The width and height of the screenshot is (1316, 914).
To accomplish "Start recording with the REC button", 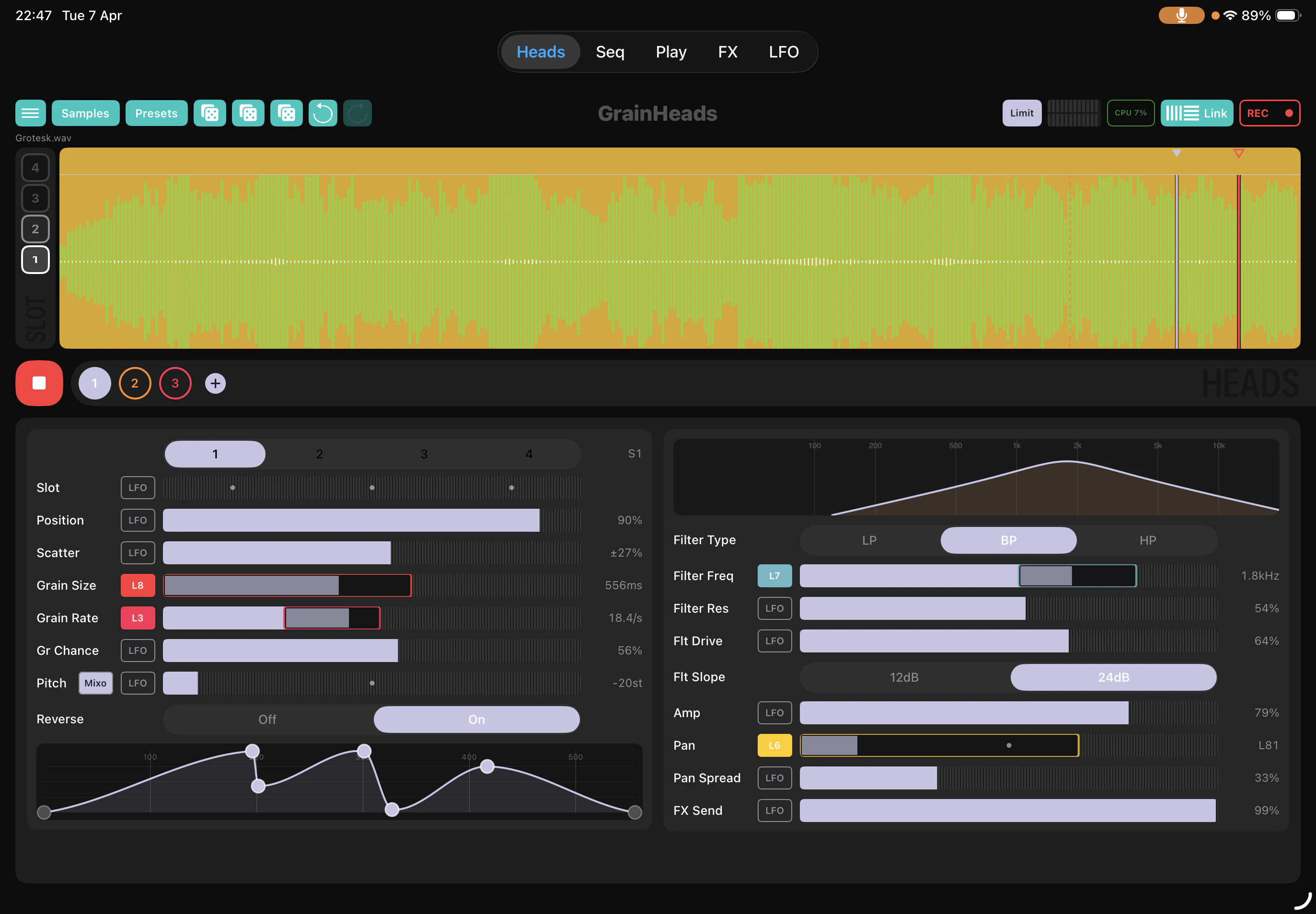I will tap(1269, 114).
